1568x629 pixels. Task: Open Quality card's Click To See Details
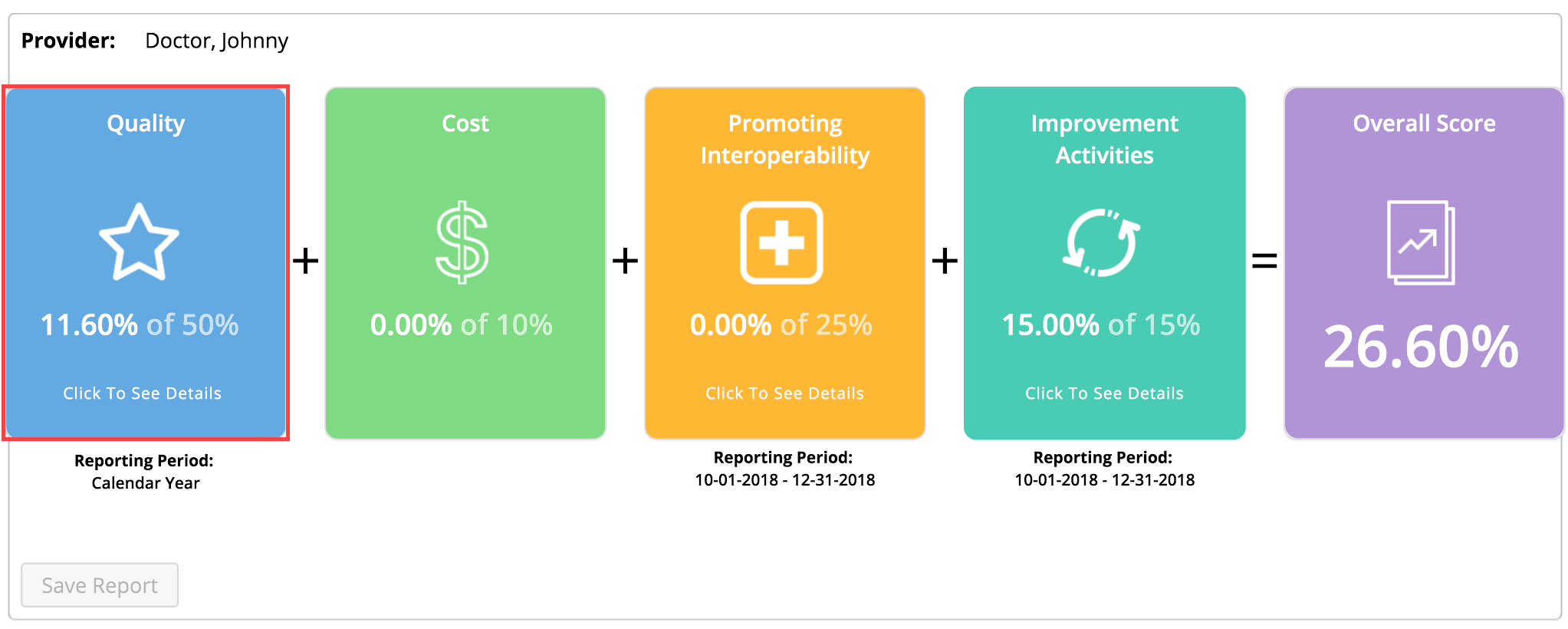click(142, 394)
